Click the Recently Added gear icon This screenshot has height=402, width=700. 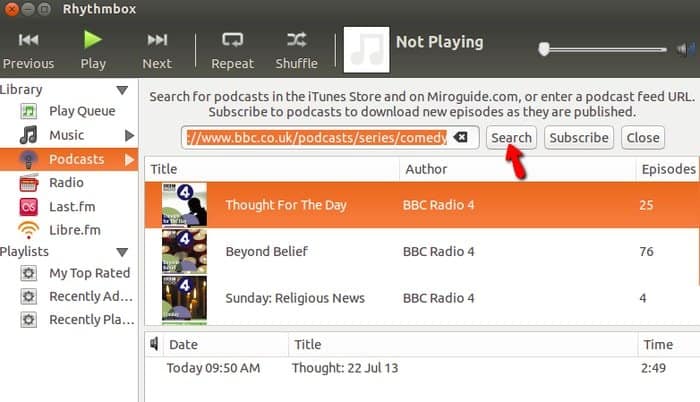pos(29,296)
